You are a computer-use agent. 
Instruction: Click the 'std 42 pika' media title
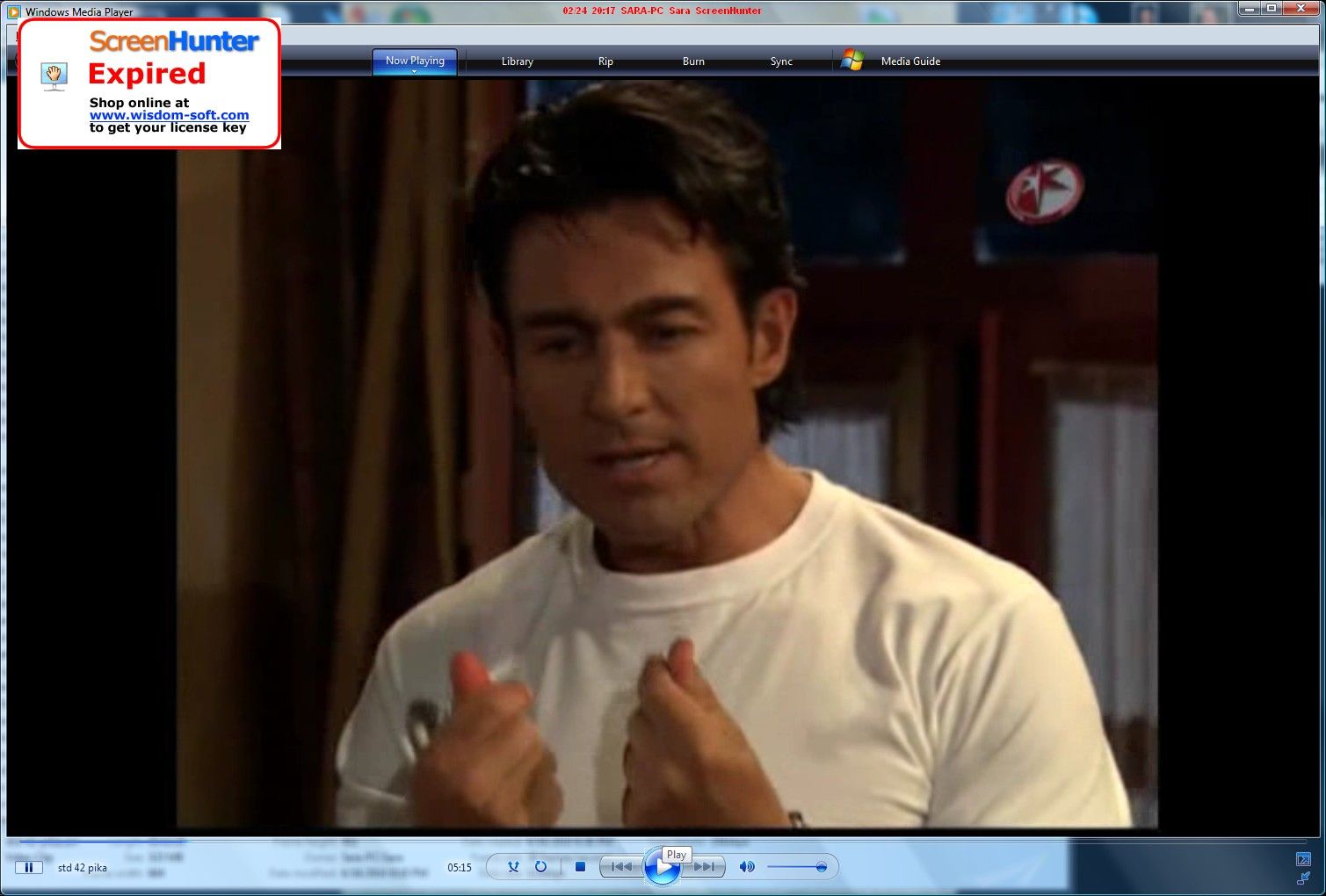click(83, 868)
